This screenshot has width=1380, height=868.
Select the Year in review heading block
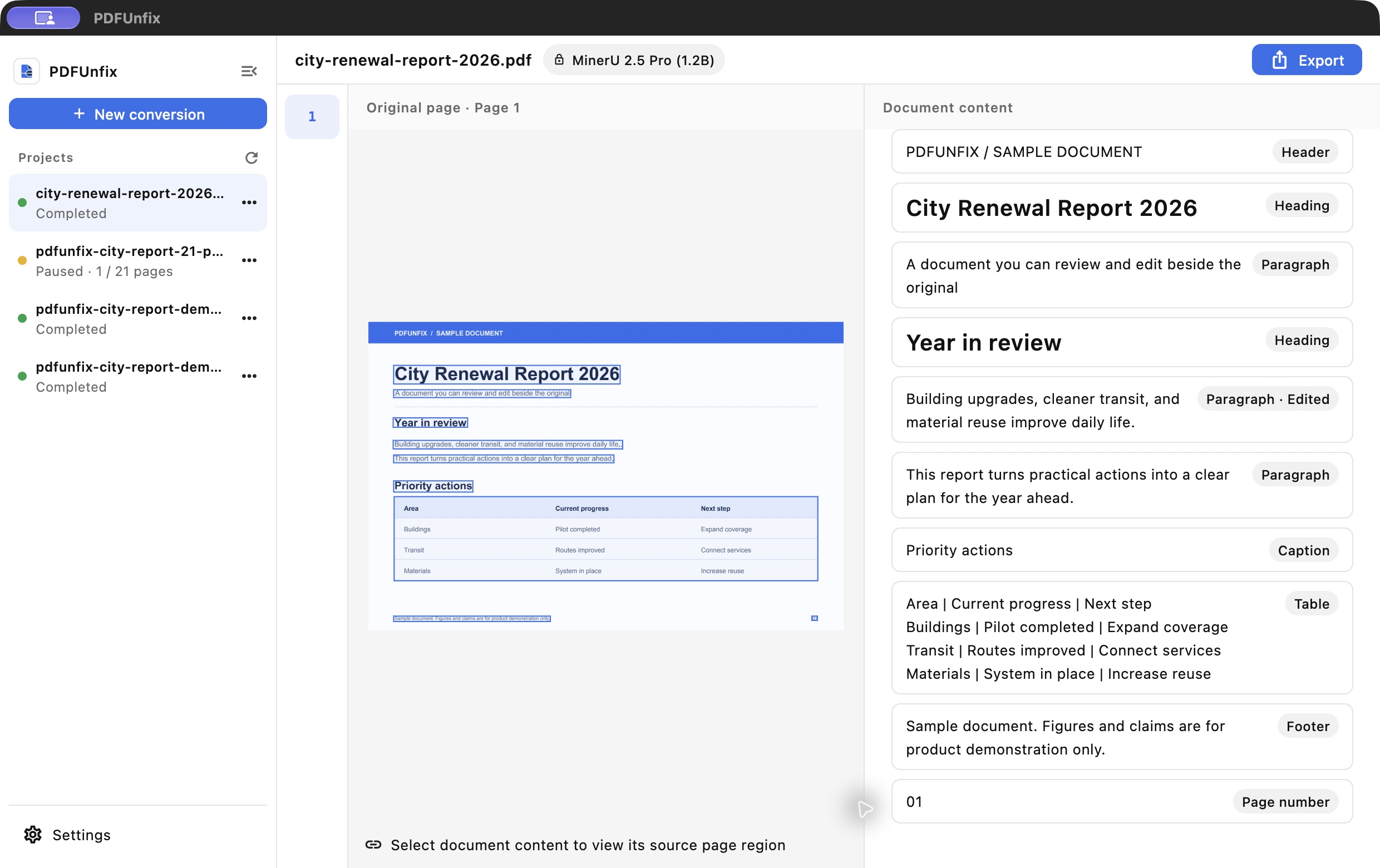(x=1122, y=342)
